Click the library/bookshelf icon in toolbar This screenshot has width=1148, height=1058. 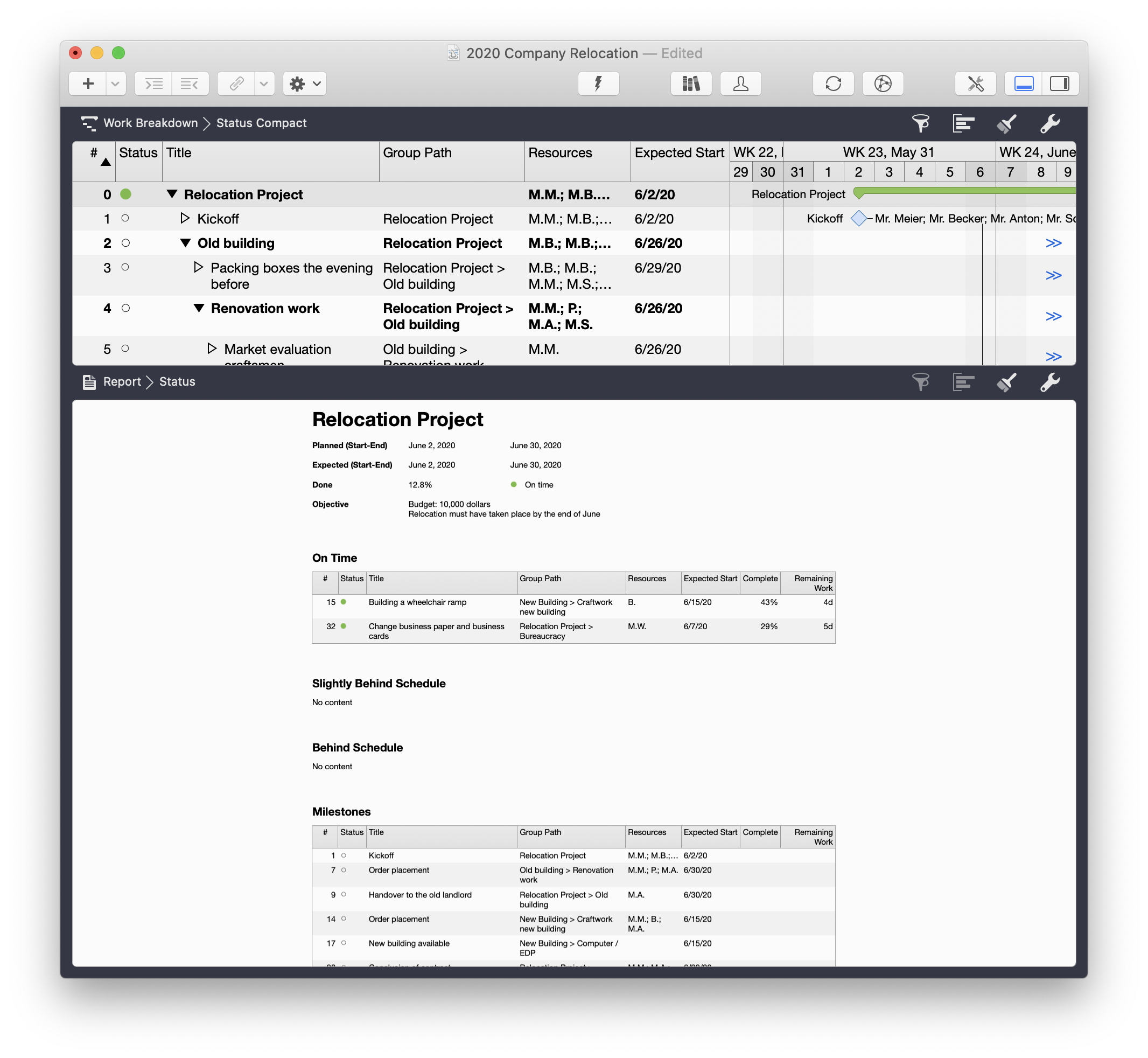[x=693, y=83]
